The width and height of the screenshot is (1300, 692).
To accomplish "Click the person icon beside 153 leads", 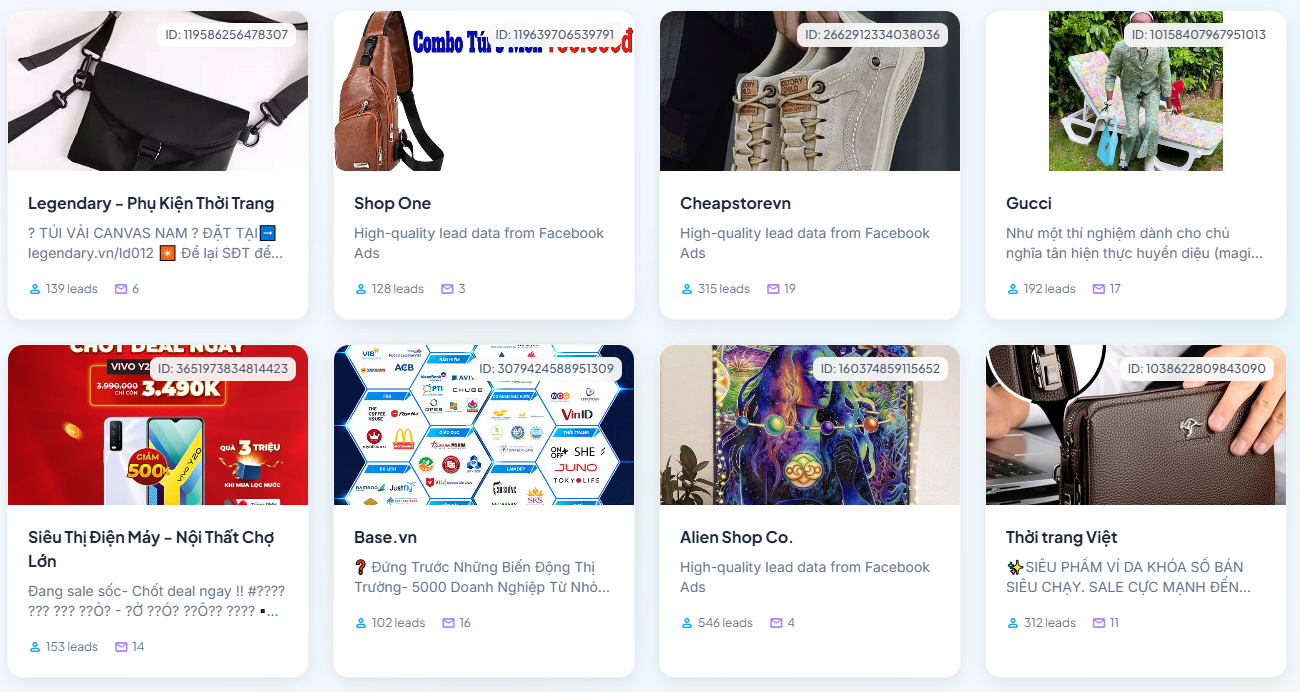I will tap(35, 647).
